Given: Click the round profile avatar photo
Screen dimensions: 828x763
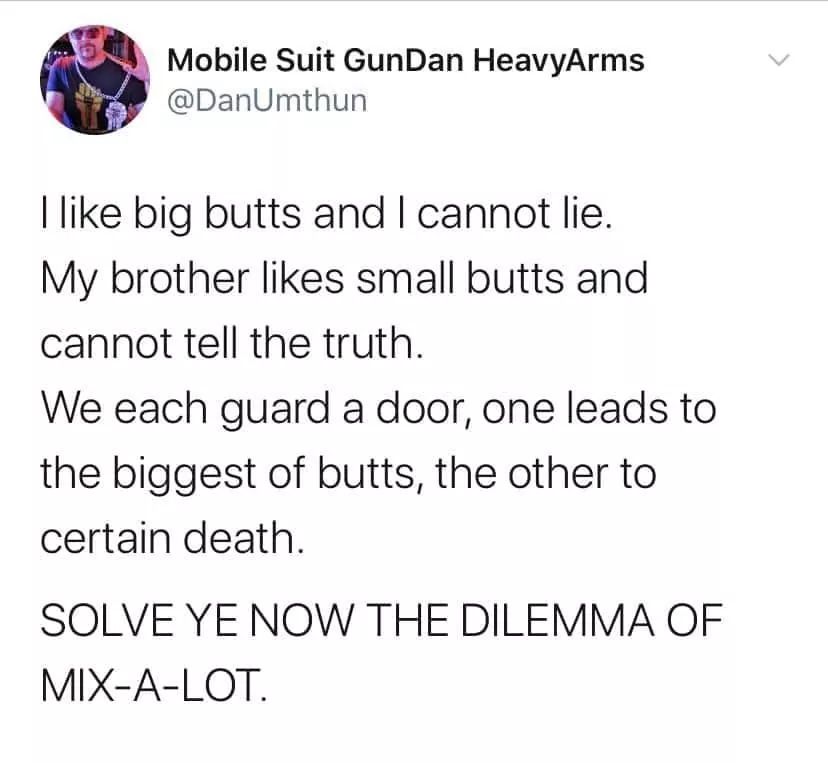Looking at the screenshot, I should (95, 79).
